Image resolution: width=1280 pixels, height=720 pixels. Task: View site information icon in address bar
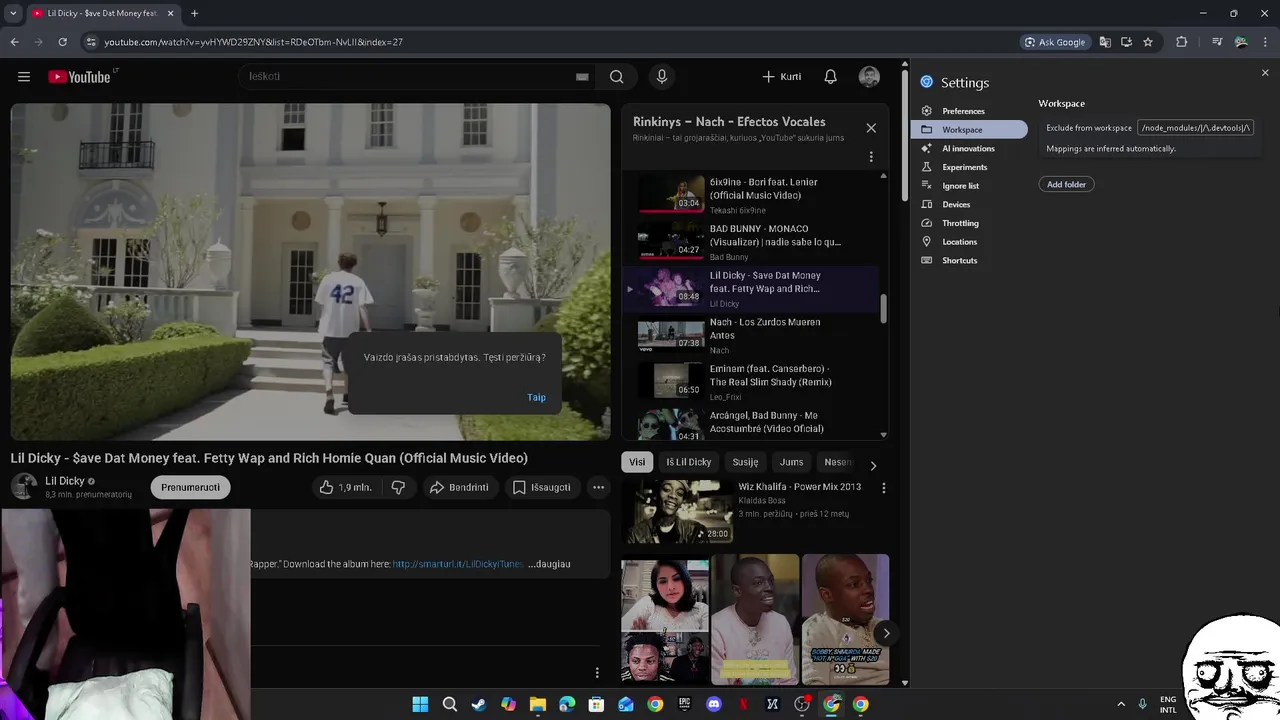[x=91, y=42]
